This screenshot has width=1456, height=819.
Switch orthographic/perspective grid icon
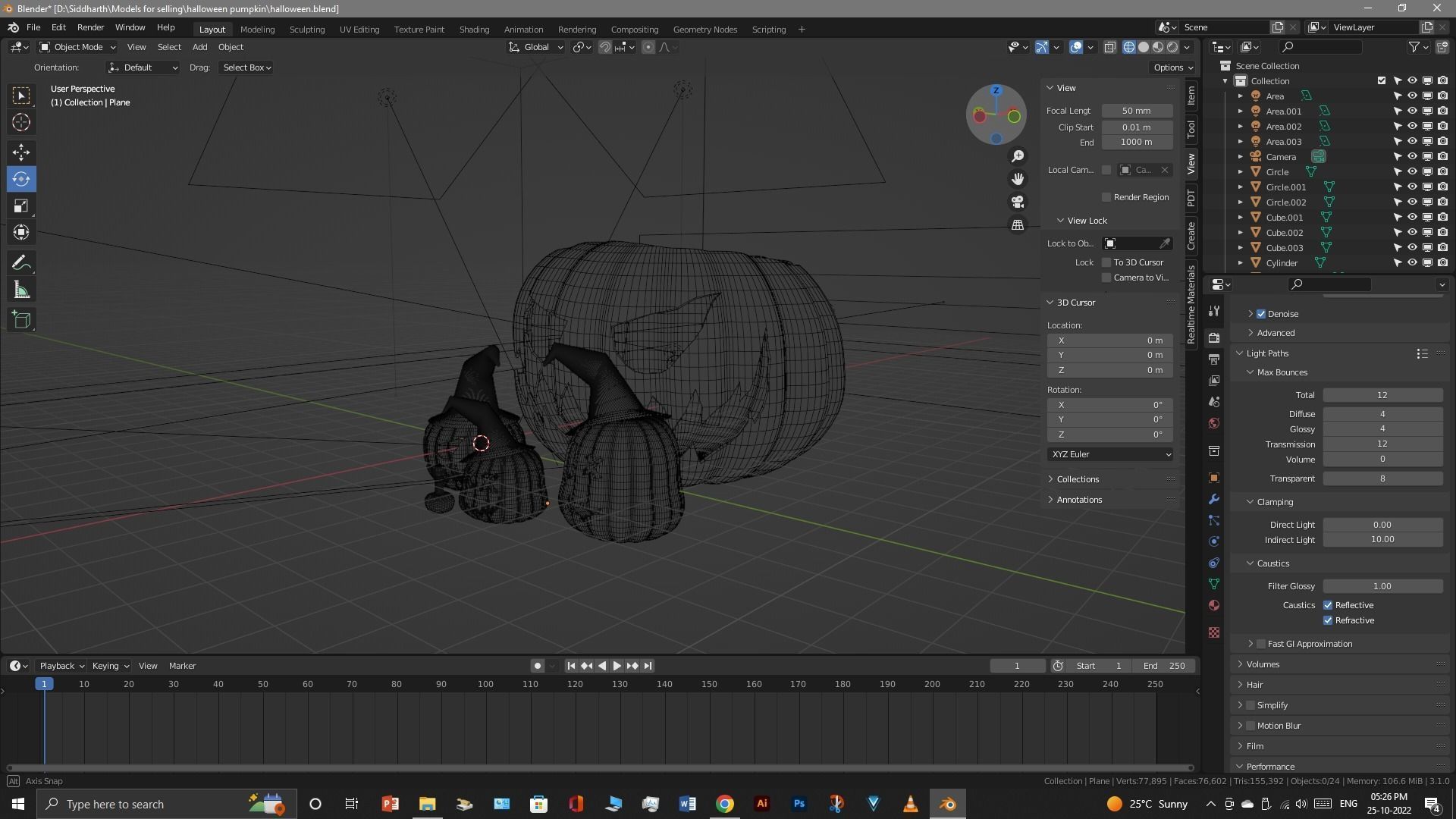[x=1018, y=225]
